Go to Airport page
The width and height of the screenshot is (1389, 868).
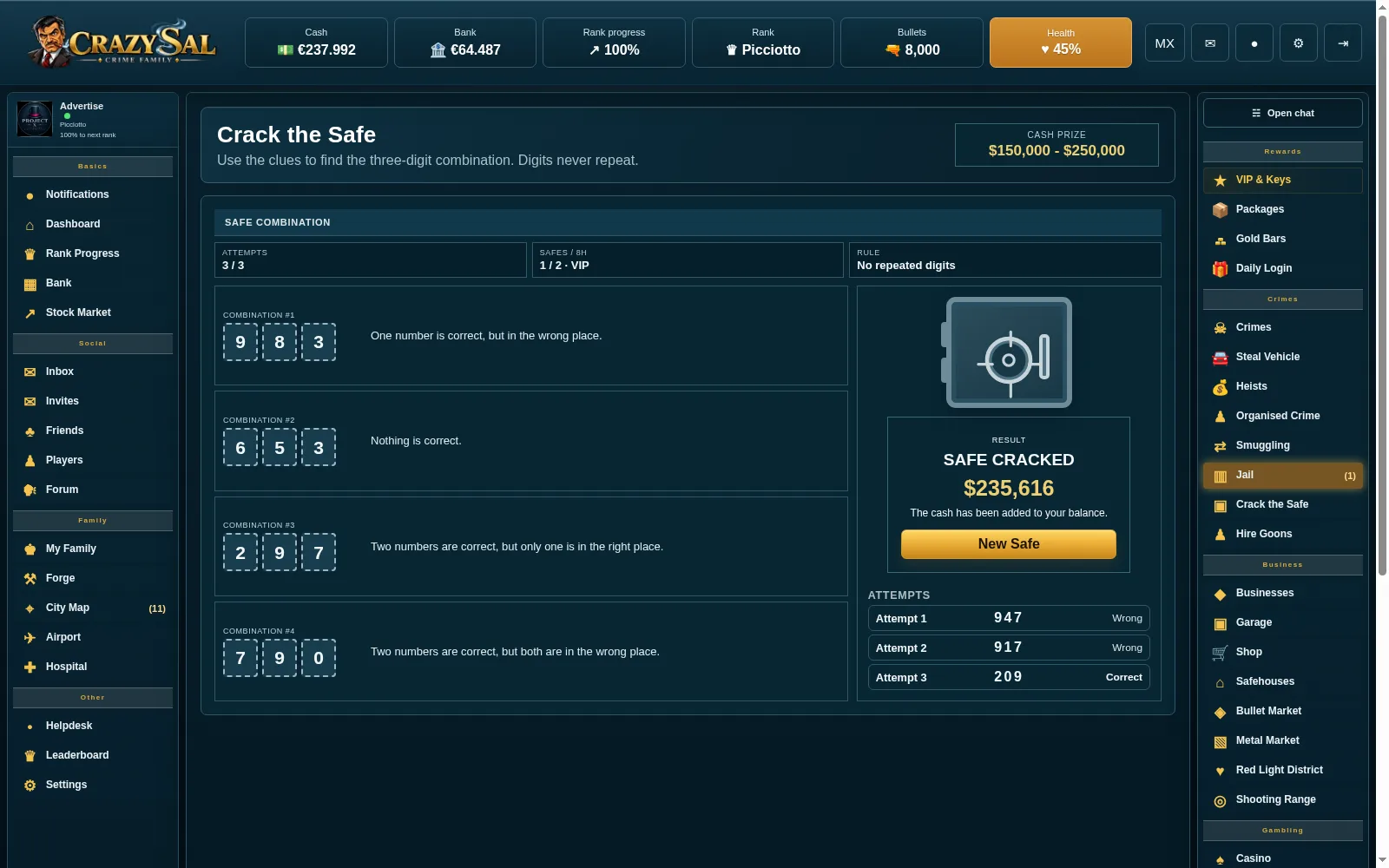point(93,637)
